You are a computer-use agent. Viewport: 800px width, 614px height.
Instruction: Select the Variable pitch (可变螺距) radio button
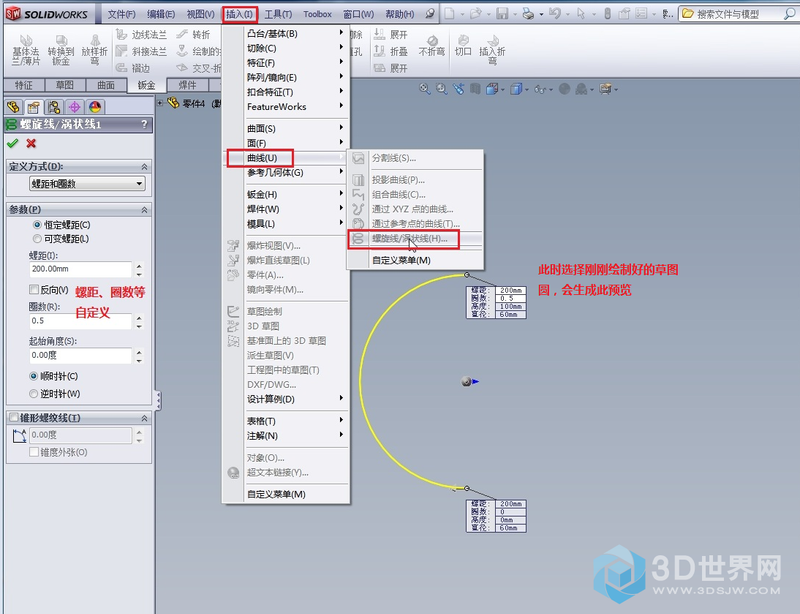(38, 239)
